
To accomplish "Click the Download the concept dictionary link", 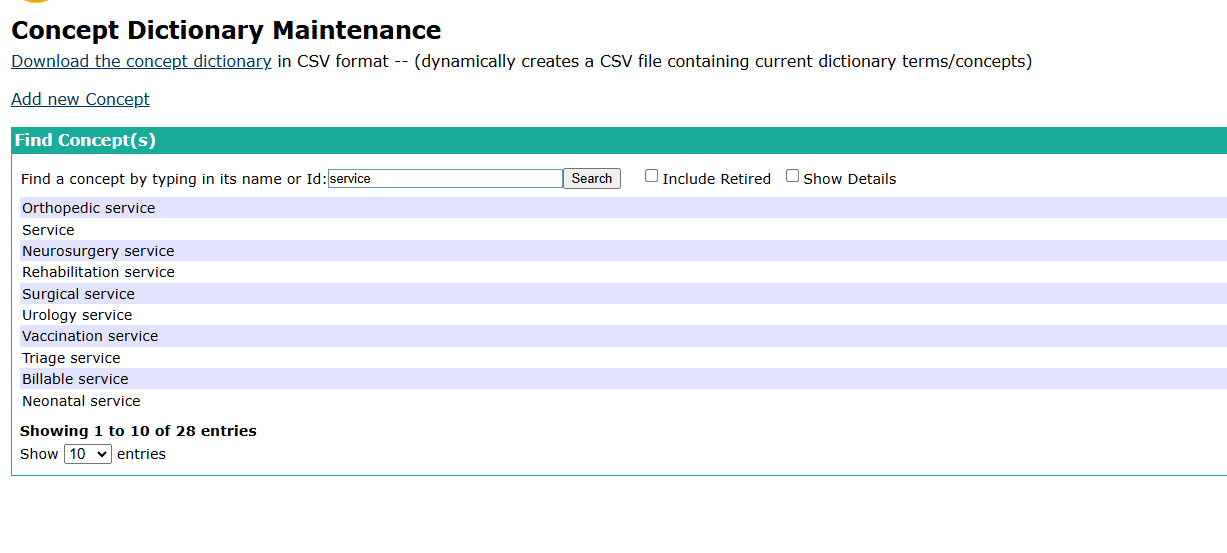I will click(141, 61).
